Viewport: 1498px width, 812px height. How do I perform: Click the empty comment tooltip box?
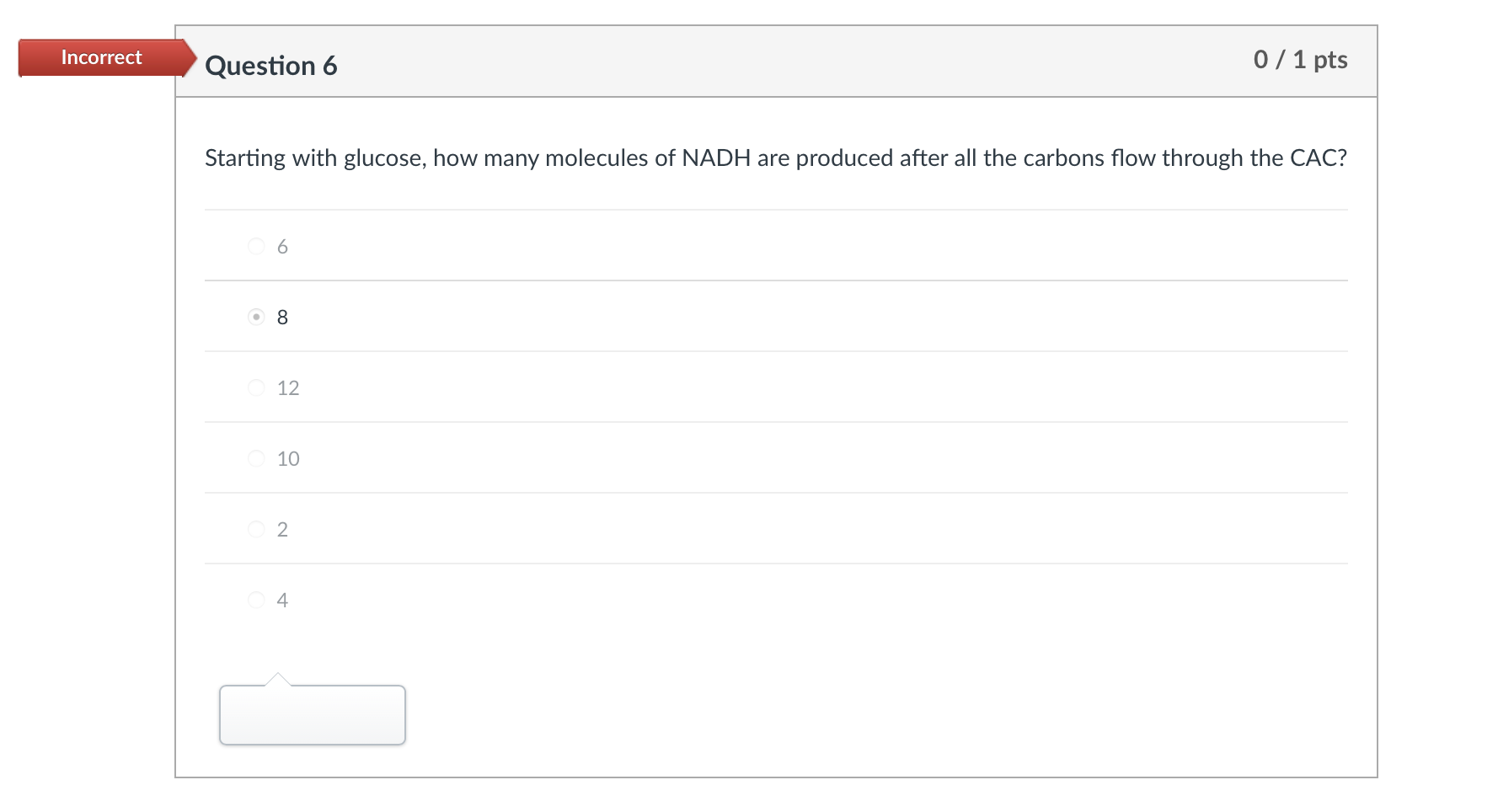[312, 715]
